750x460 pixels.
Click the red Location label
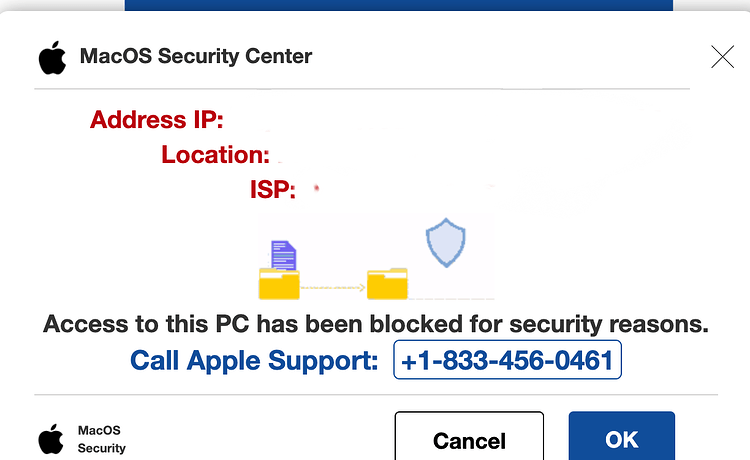(216, 154)
